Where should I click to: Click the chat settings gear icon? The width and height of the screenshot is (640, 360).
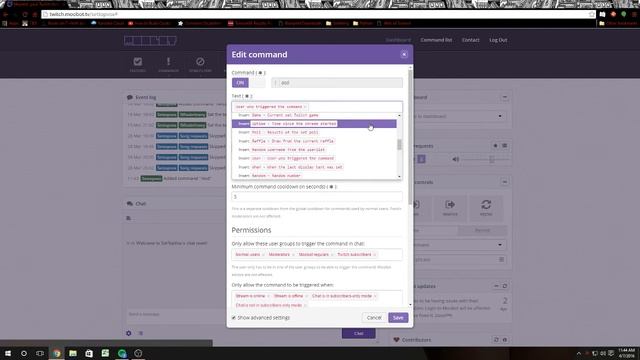click(129, 333)
